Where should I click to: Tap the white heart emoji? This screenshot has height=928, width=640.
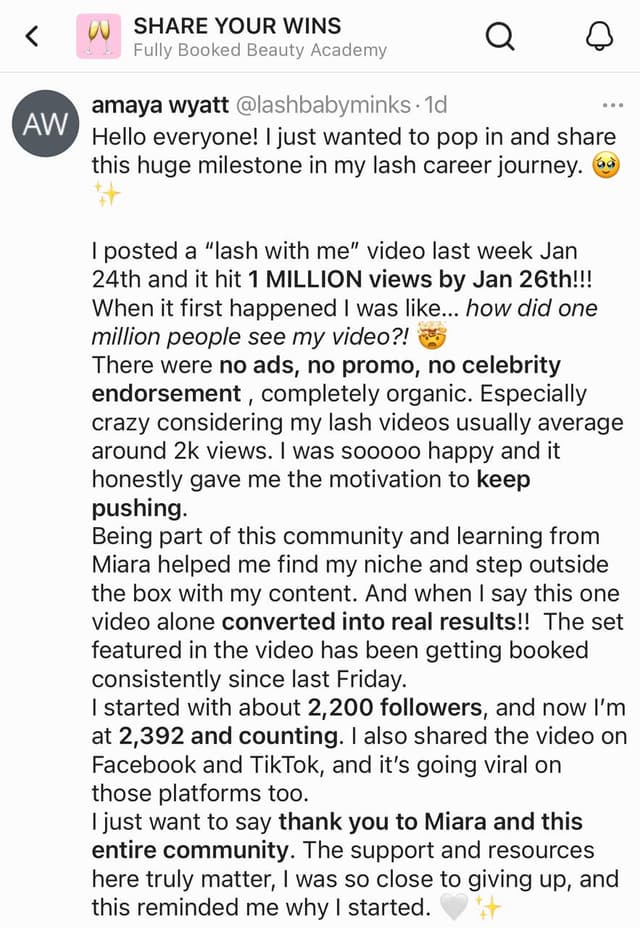[454, 907]
